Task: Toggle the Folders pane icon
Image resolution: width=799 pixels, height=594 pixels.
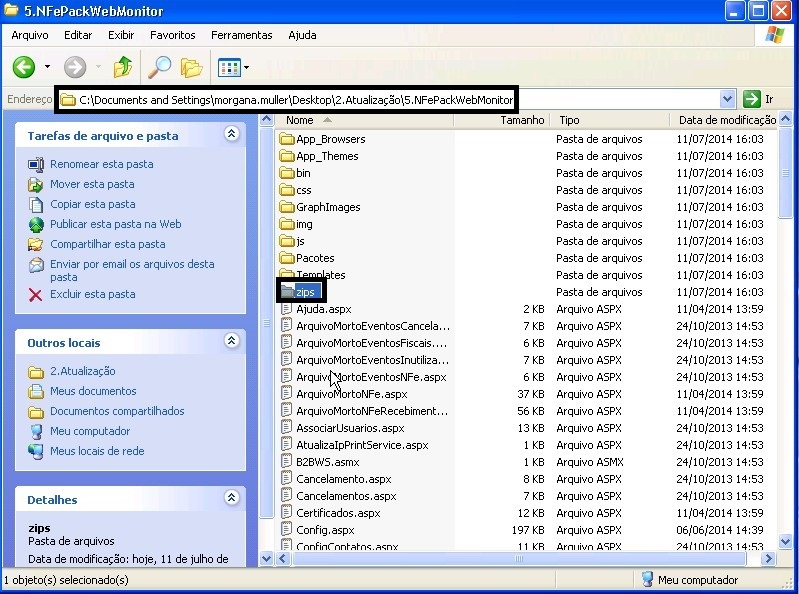Action: 191,67
